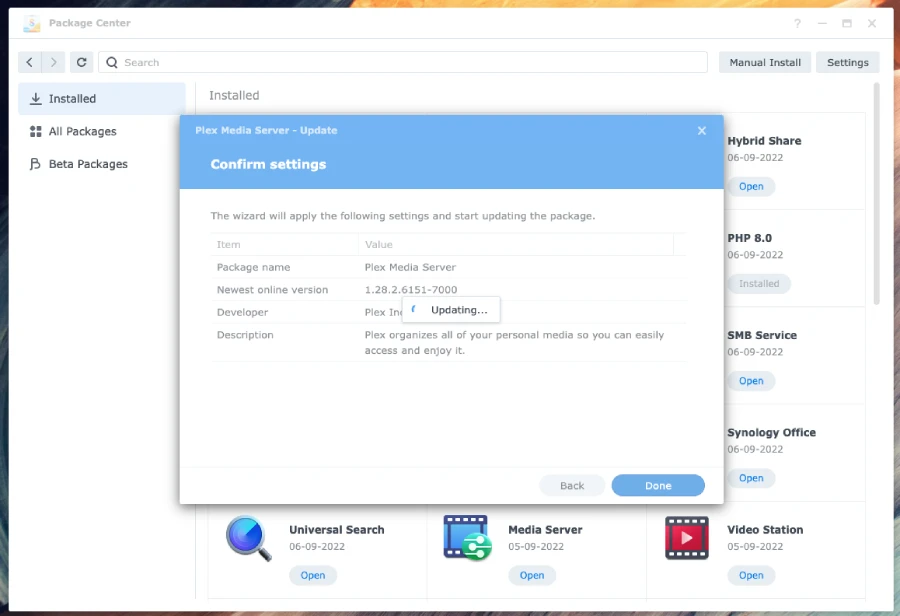The image size is (900, 616).
Task: Select Beta Packages in the sidebar
Action: click(102, 164)
